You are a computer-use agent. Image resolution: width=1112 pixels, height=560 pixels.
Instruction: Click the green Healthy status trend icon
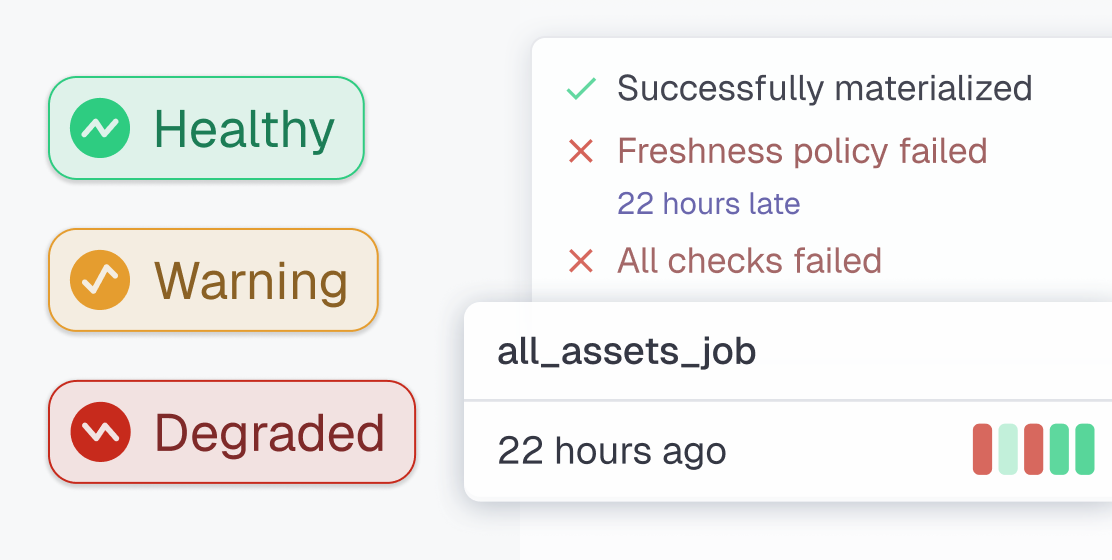click(x=100, y=128)
